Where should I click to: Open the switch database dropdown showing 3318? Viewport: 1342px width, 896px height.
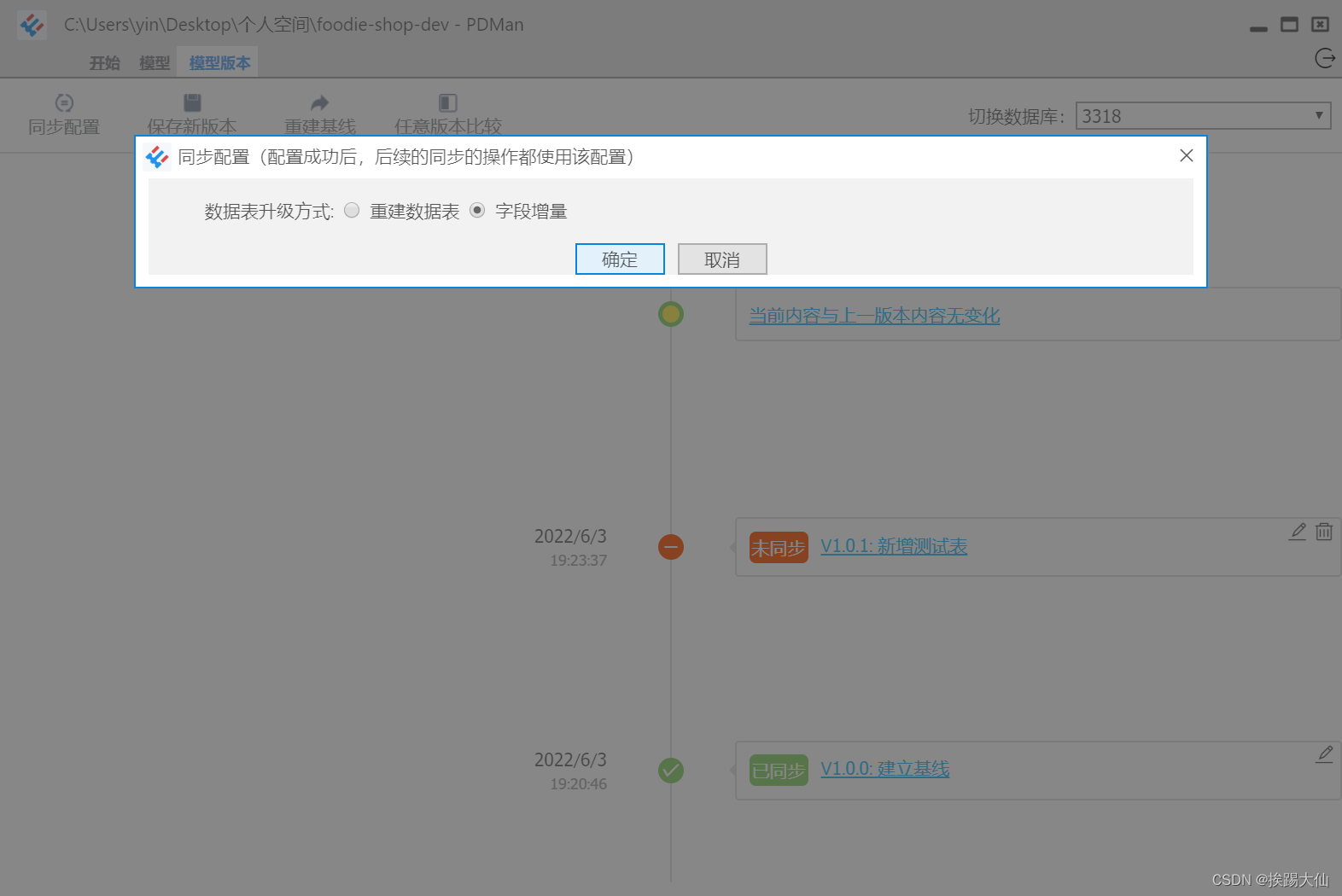point(1203,116)
